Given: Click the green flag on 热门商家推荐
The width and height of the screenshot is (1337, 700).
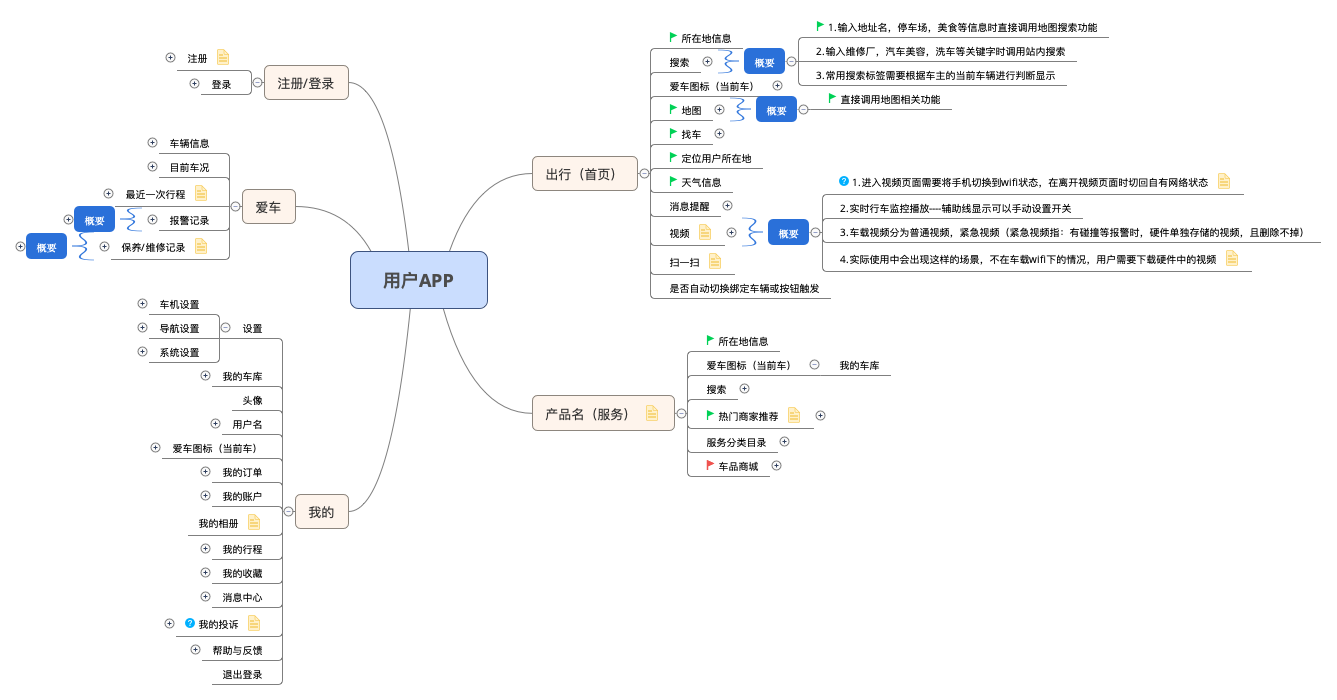Looking at the screenshot, I should 711,414.
